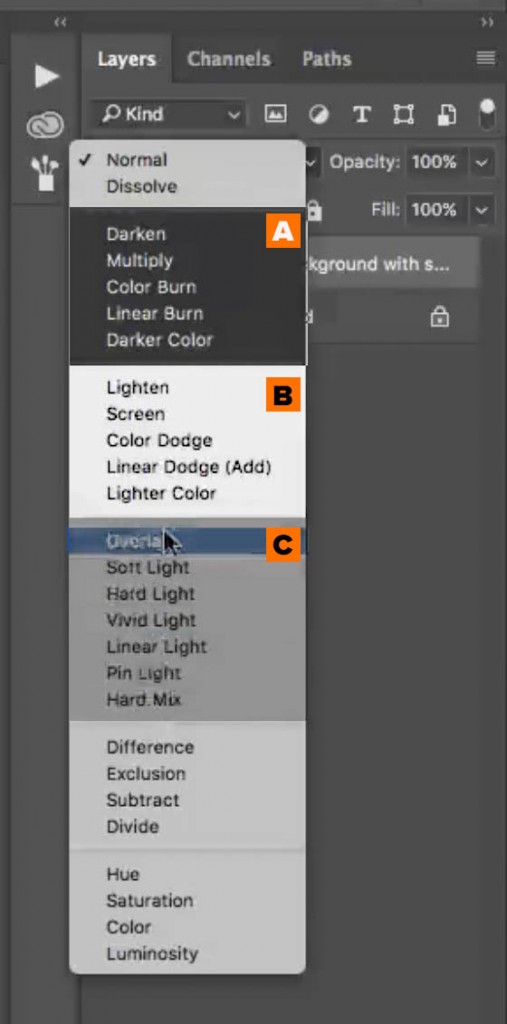Filter layers by type layer icon

click(361, 115)
